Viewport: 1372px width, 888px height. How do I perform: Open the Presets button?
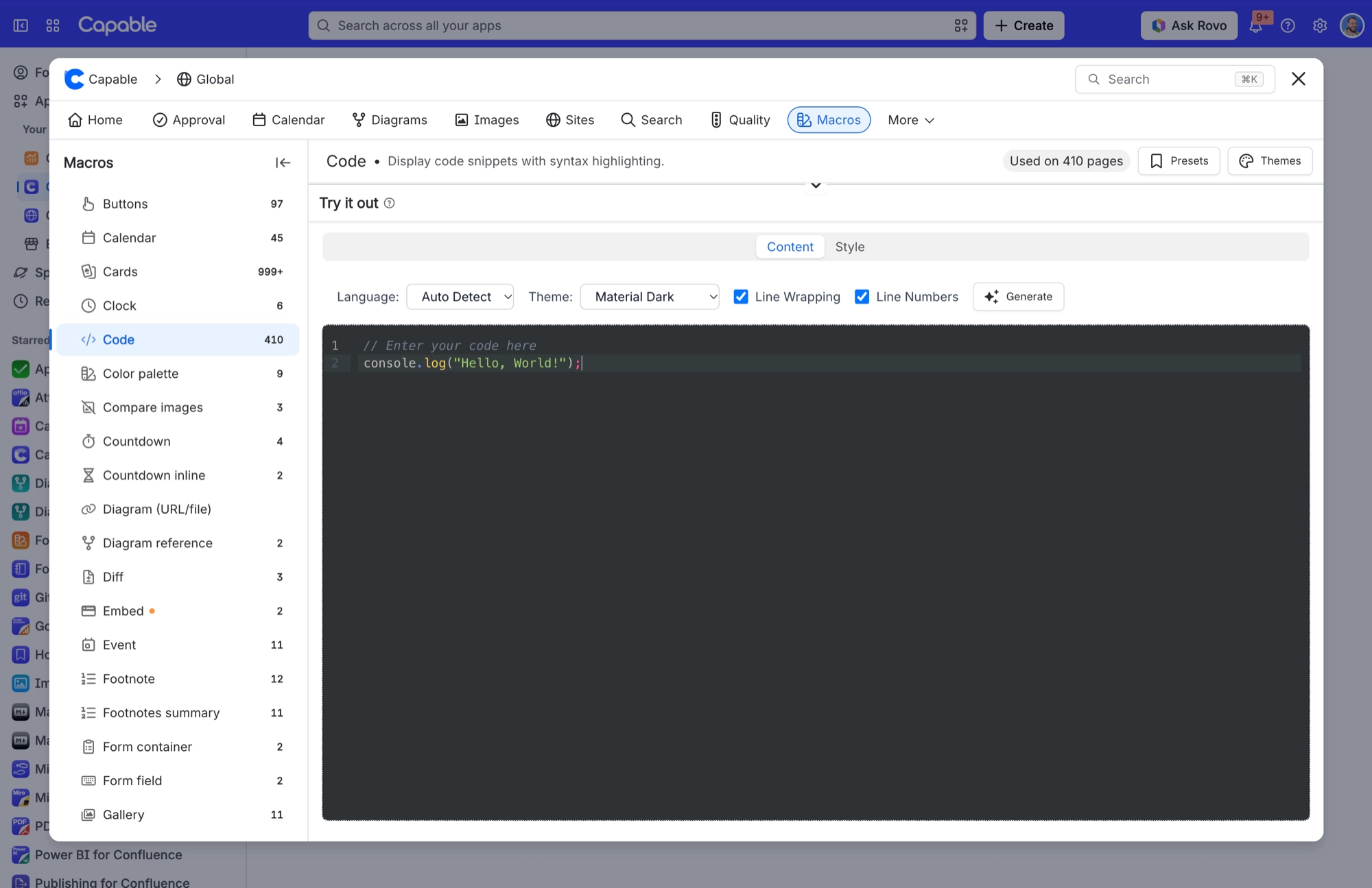(1179, 161)
